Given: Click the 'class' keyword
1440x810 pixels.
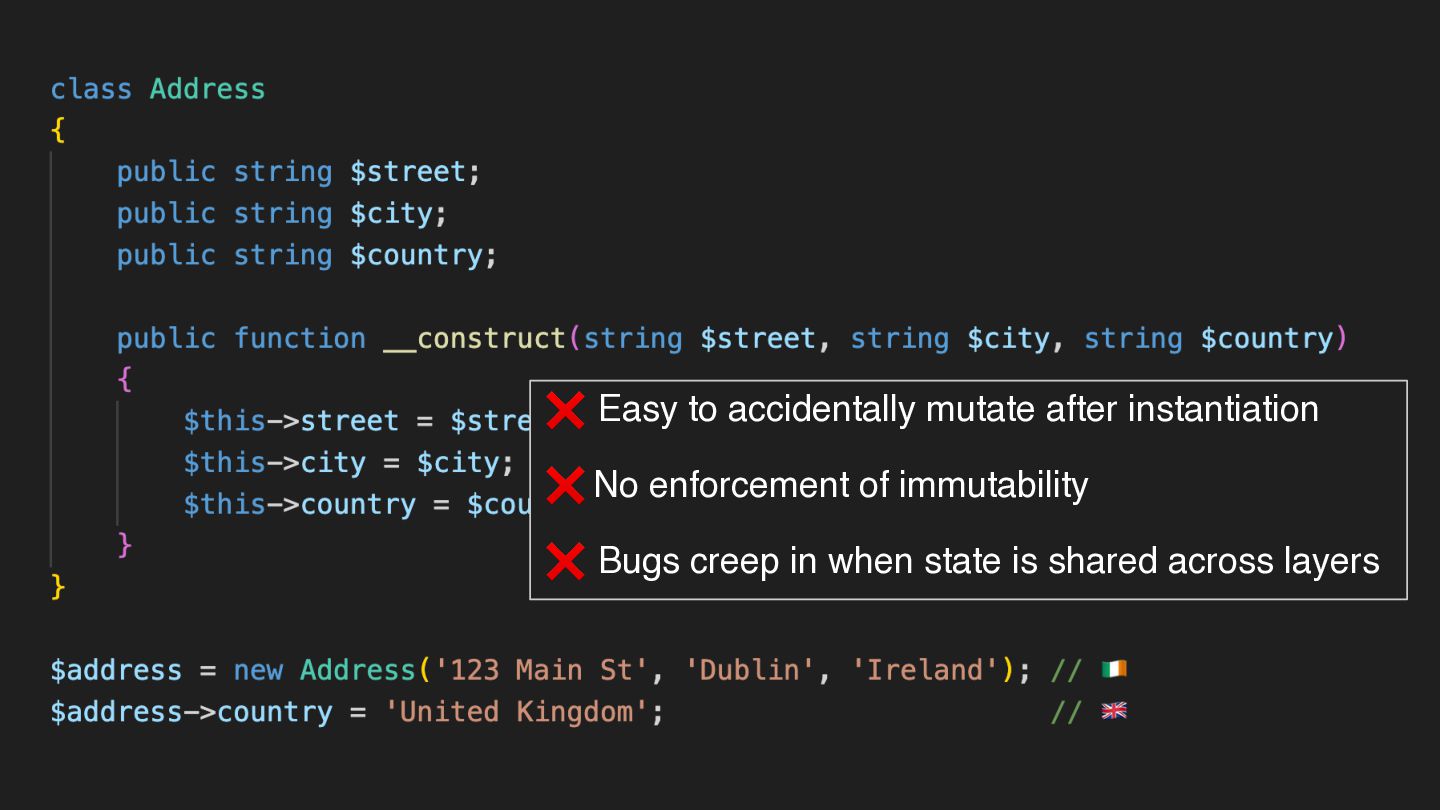Looking at the screenshot, I should (91, 89).
